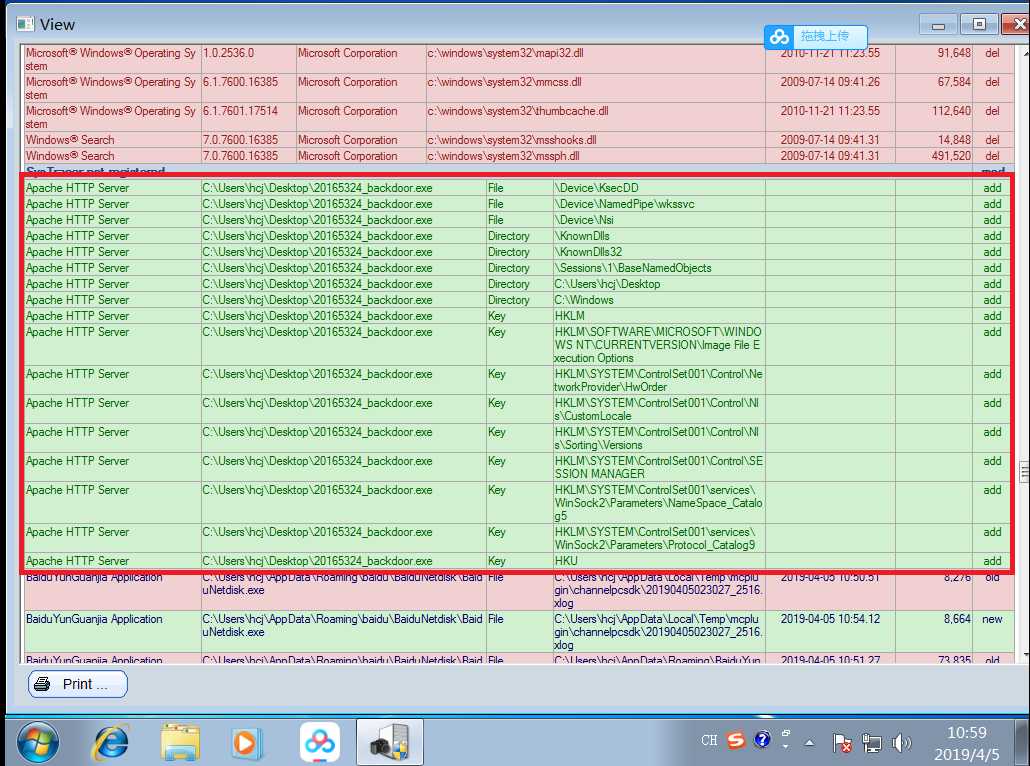Select the HKU key cell
Image resolution: width=1030 pixels, height=766 pixels.
[x=659, y=561]
